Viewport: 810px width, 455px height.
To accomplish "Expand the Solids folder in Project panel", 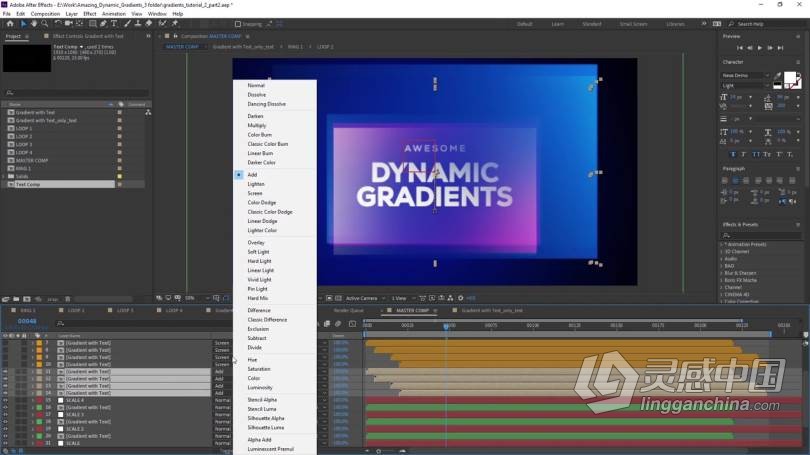I will (x=5, y=177).
